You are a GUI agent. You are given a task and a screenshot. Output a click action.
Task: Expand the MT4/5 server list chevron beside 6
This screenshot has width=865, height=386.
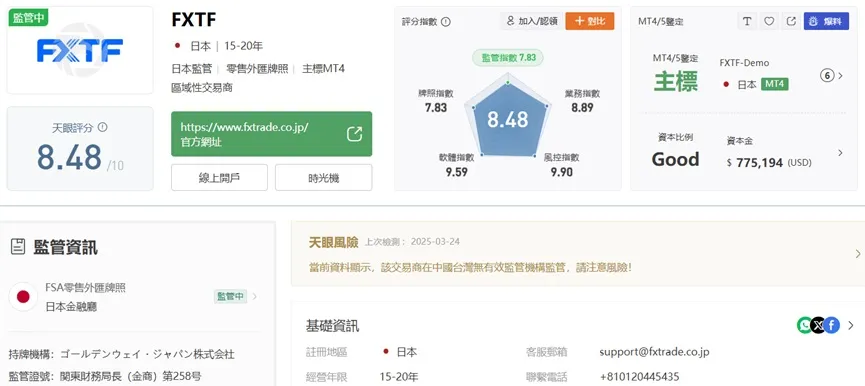(x=841, y=76)
